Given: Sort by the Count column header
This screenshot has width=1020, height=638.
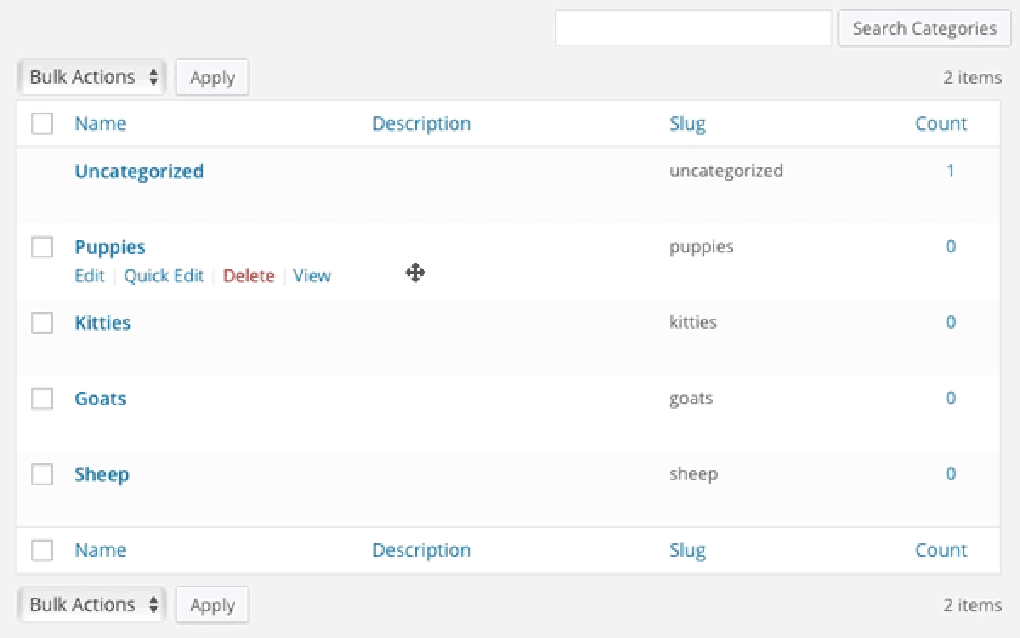Looking at the screenshot, I should 941,124.
